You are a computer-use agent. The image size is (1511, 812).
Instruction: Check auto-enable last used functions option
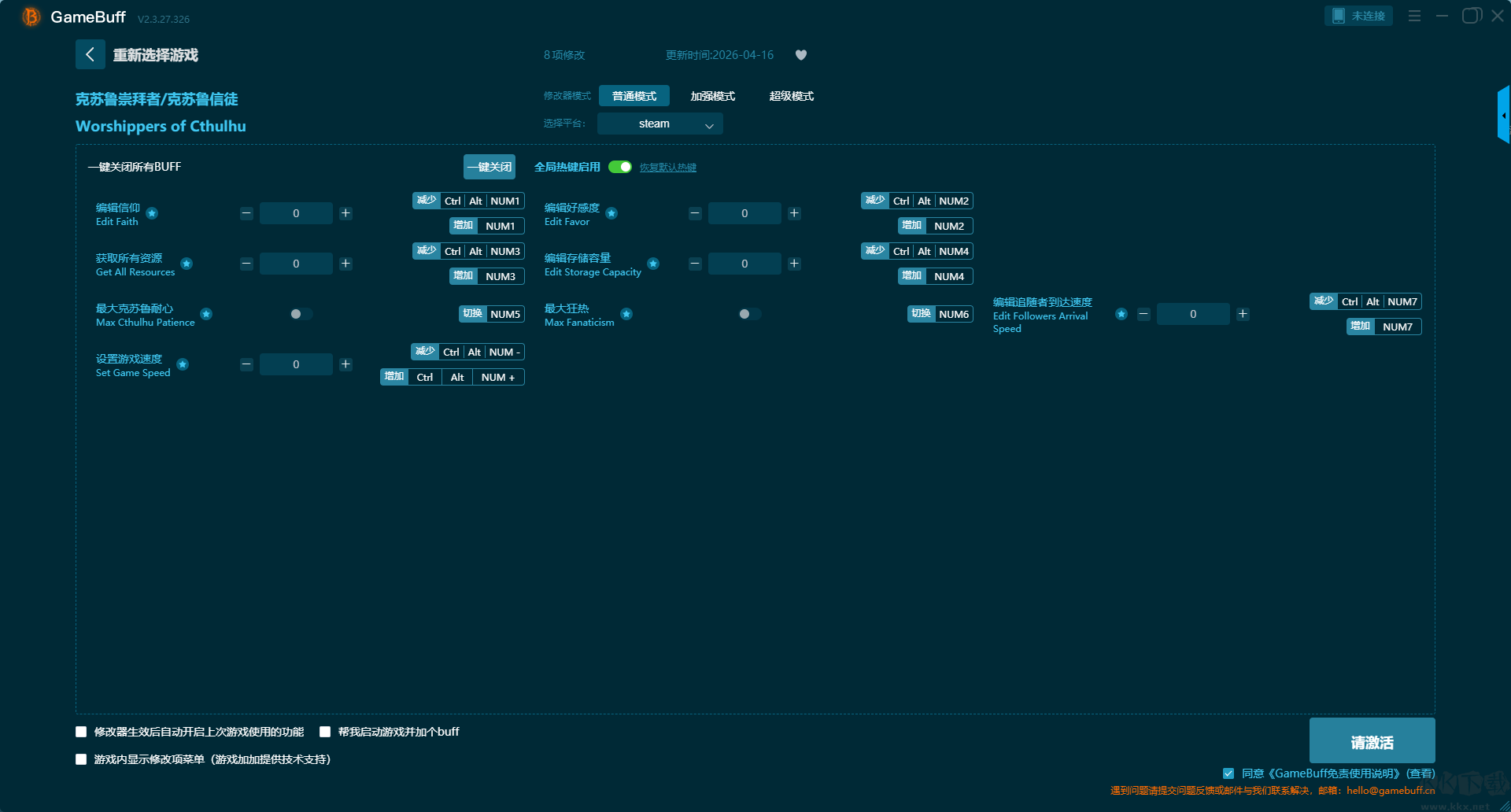coord(81,732)
